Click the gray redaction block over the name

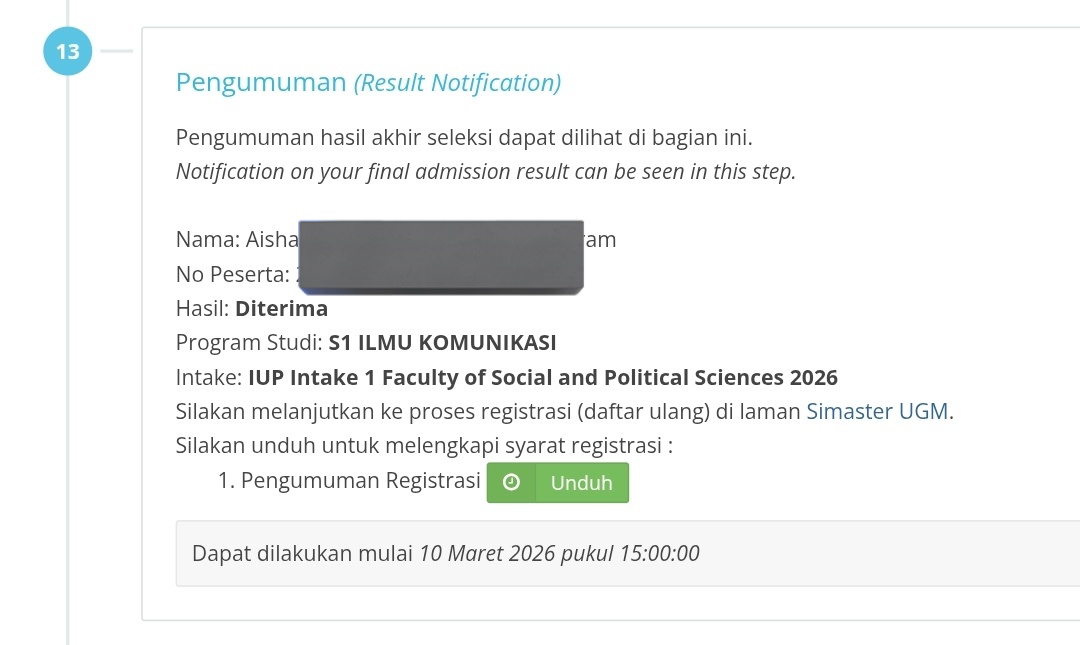[441, 257]
